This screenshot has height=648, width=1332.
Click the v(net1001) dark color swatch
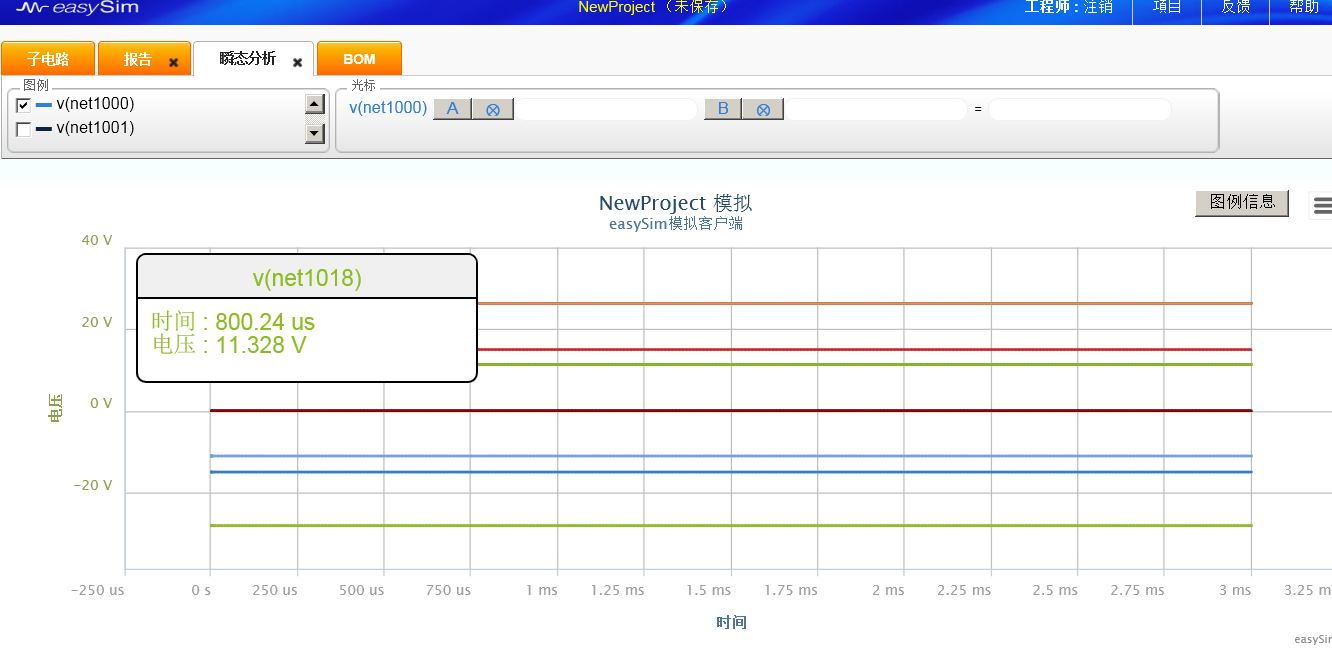[44, 129]
